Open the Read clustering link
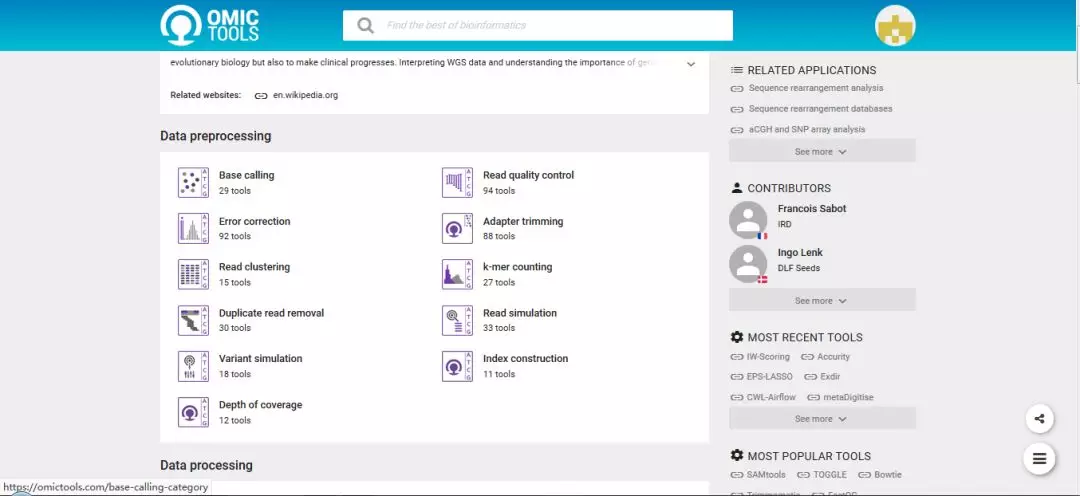The width and height of the screenshot is (1080, 496). pyautogui.click(x=254, y=267)
